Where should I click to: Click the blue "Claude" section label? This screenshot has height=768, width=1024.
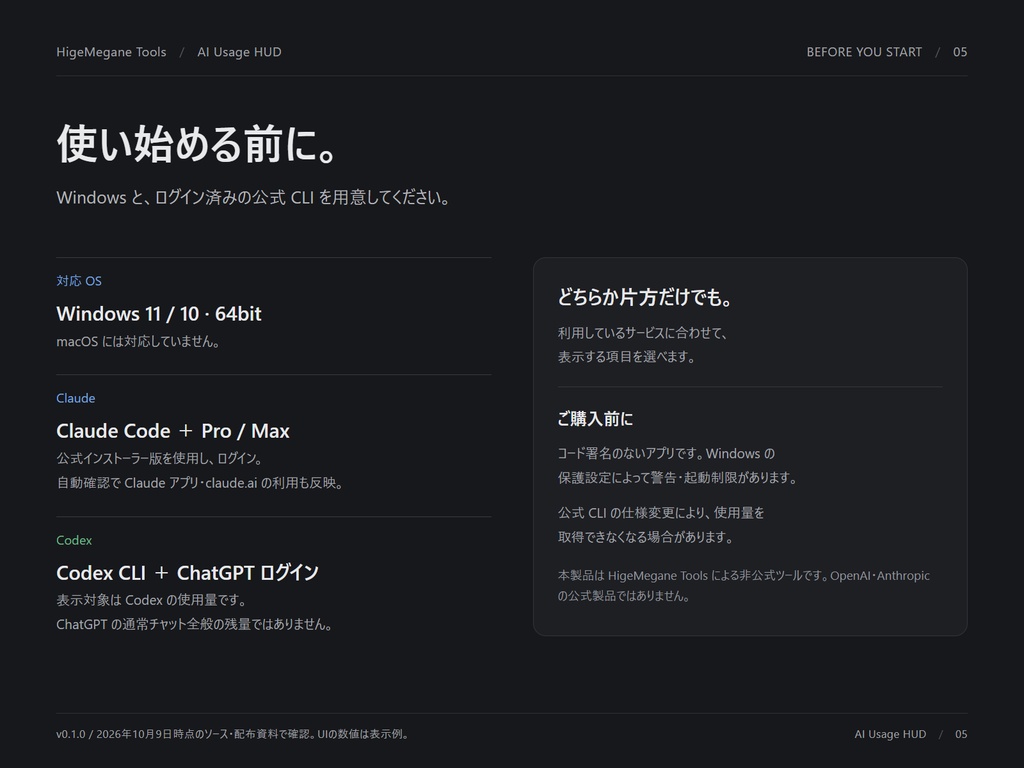76,398
